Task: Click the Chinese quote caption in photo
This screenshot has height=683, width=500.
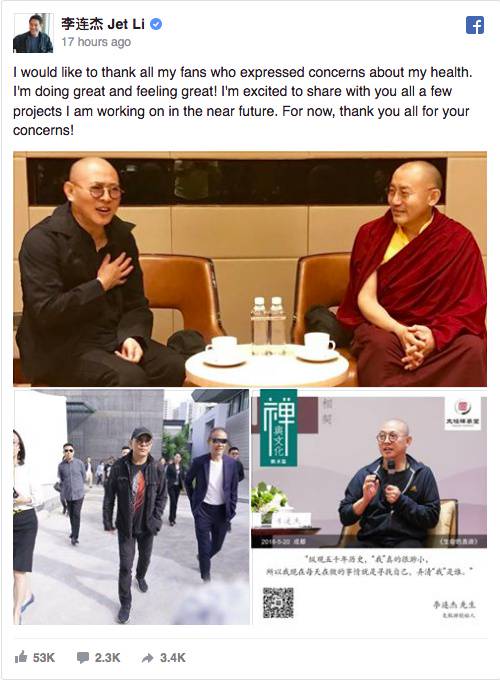Action: coord(369,565)
